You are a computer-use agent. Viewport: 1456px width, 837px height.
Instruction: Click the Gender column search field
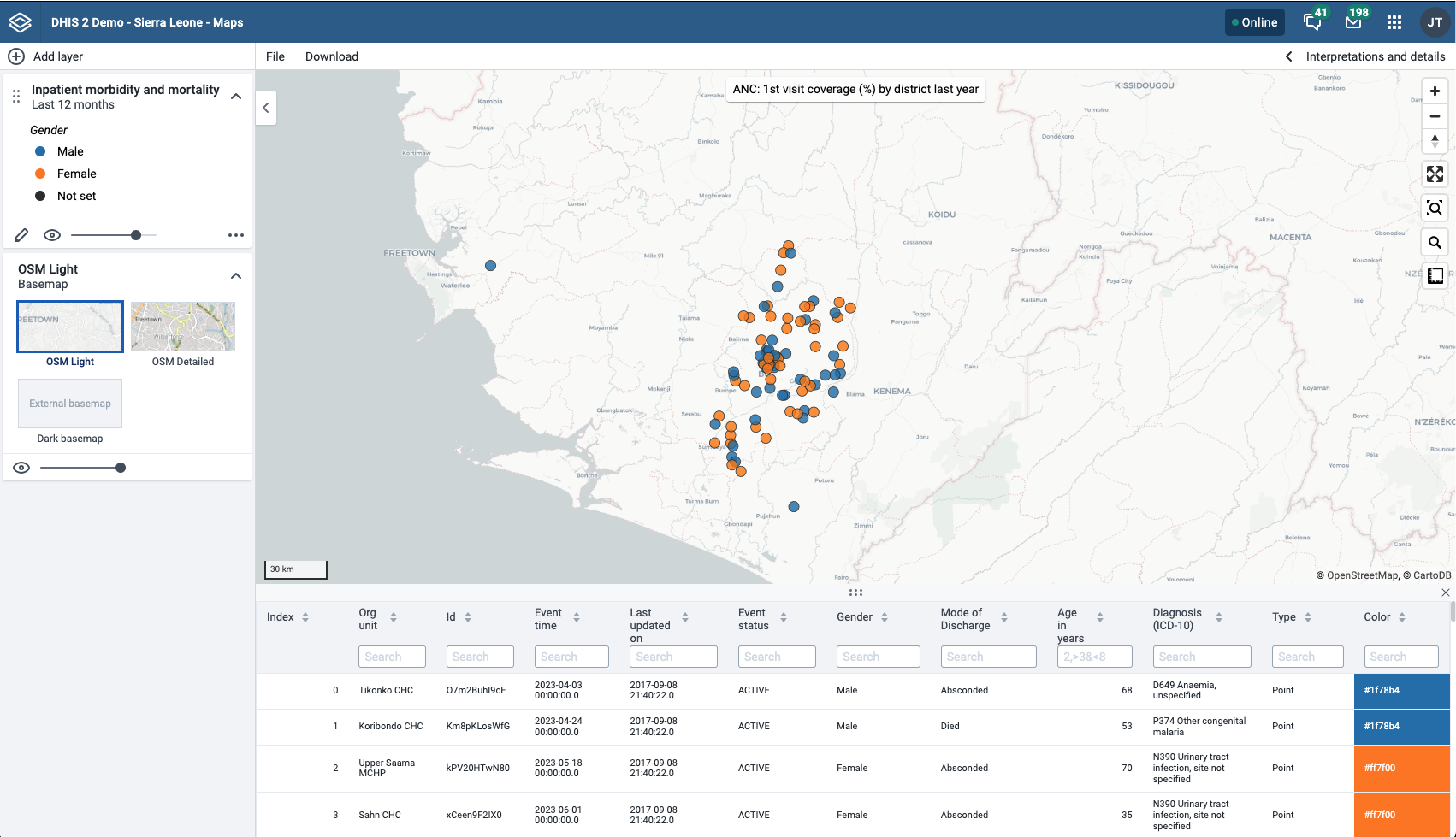coord(879,657)
